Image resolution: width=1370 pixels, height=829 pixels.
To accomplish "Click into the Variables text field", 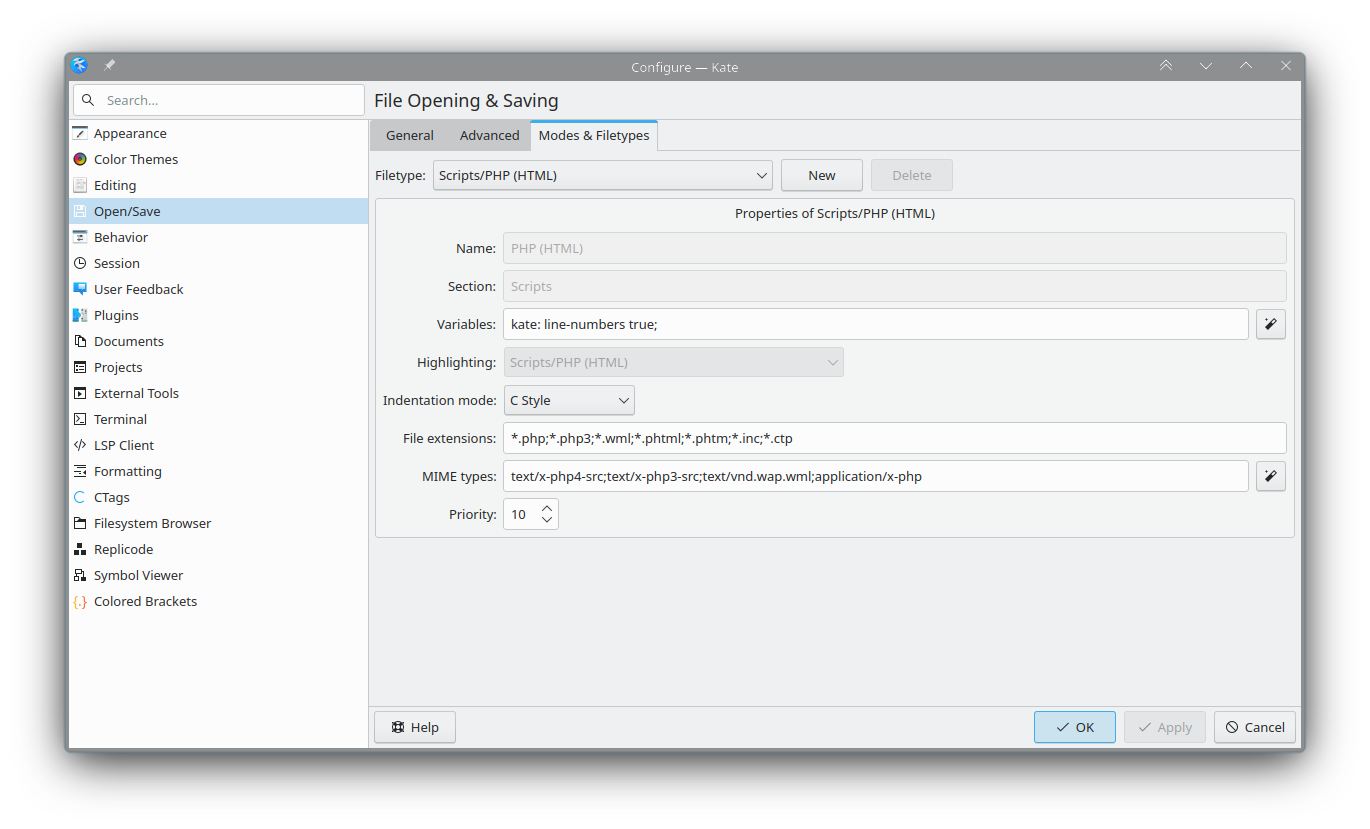I will (x=876, y=324).
